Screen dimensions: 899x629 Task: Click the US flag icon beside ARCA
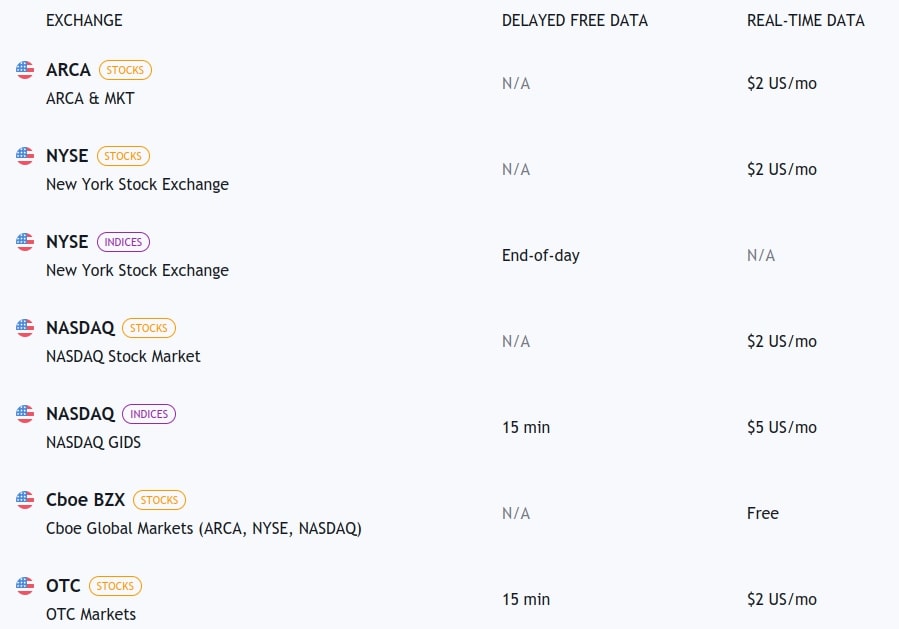pyautogui.click(x=25, y=70)
